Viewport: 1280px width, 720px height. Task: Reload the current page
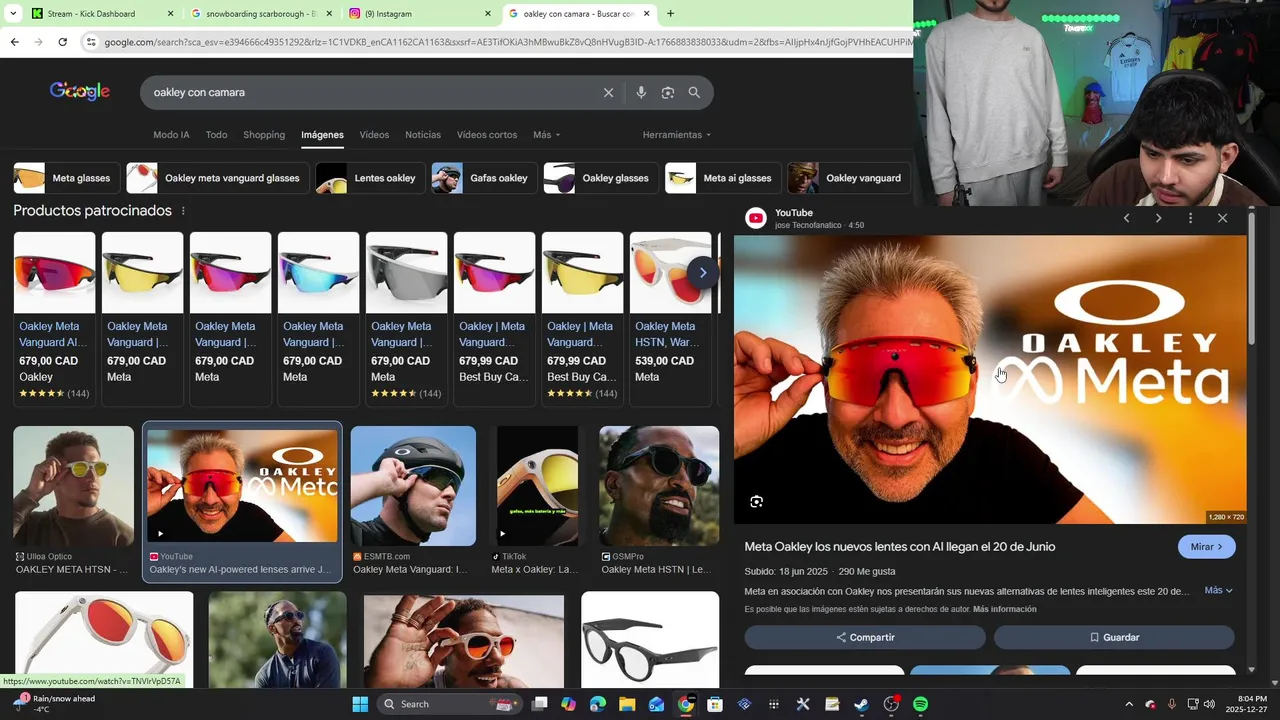tap(62, 42)
